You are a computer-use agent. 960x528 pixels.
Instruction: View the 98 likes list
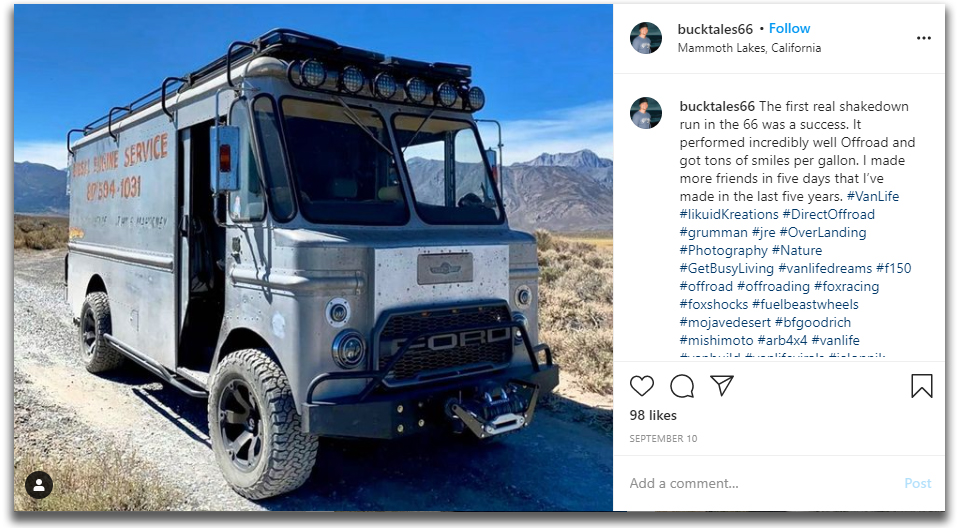tap(653, 415)
